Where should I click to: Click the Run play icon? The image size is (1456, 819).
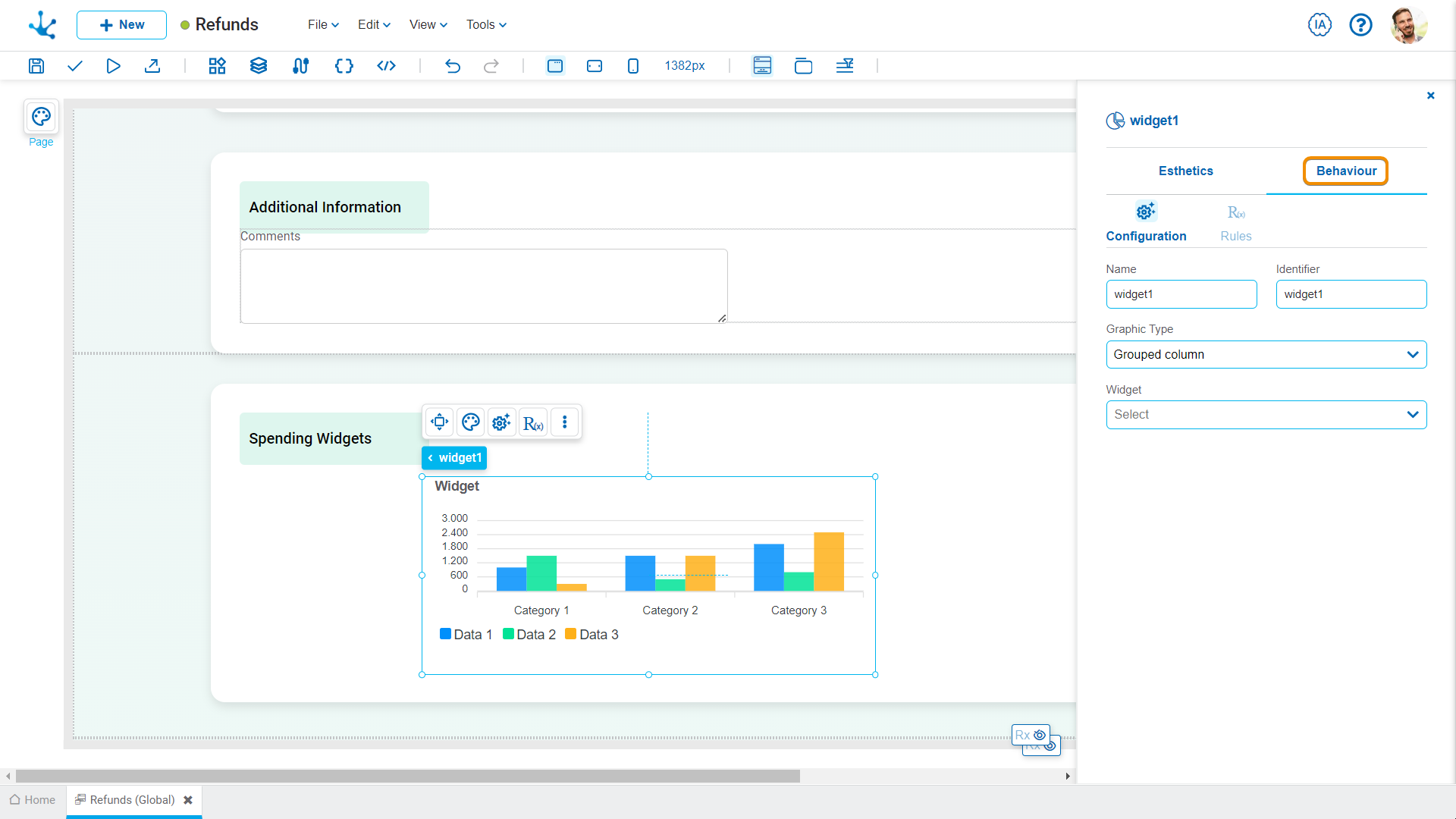(113, 66)
